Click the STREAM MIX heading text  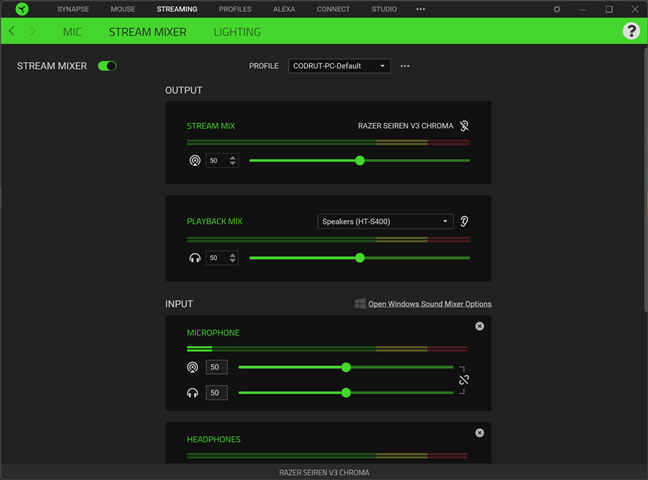click(x=211, y=126)
